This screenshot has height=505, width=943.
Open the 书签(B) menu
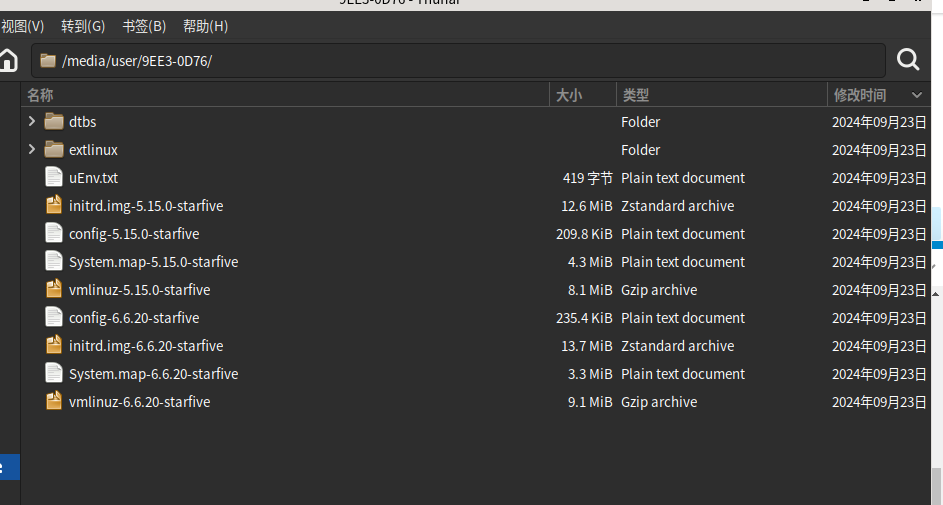point(144,26)
